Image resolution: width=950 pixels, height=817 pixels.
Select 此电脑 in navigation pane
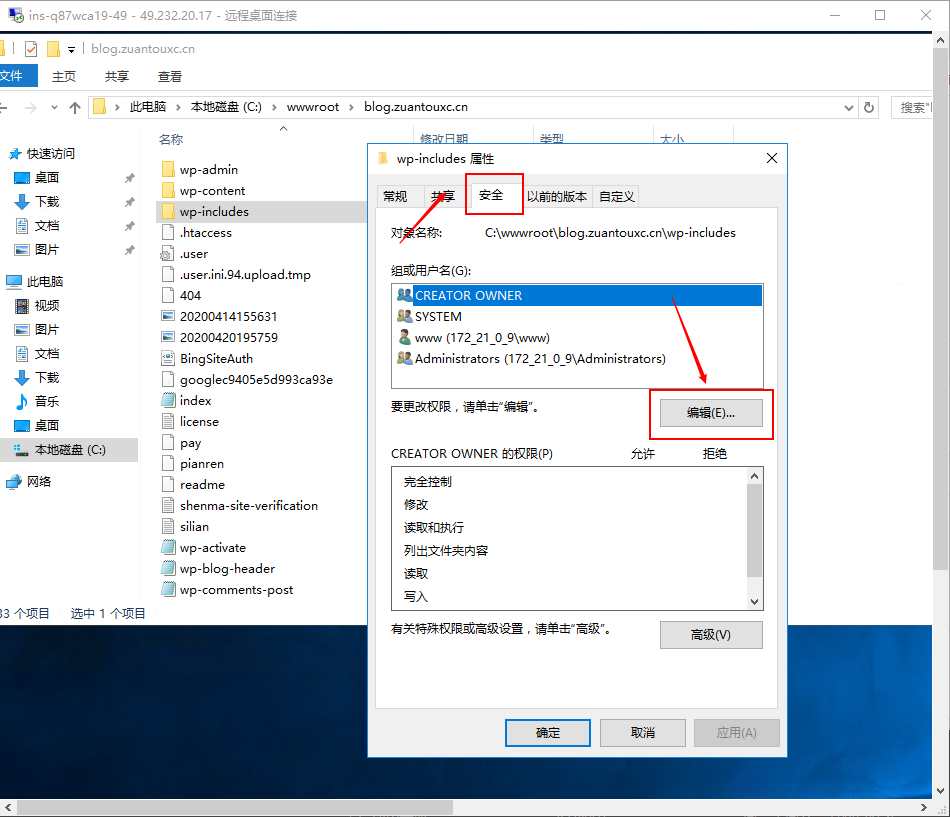tap(34, 281)
